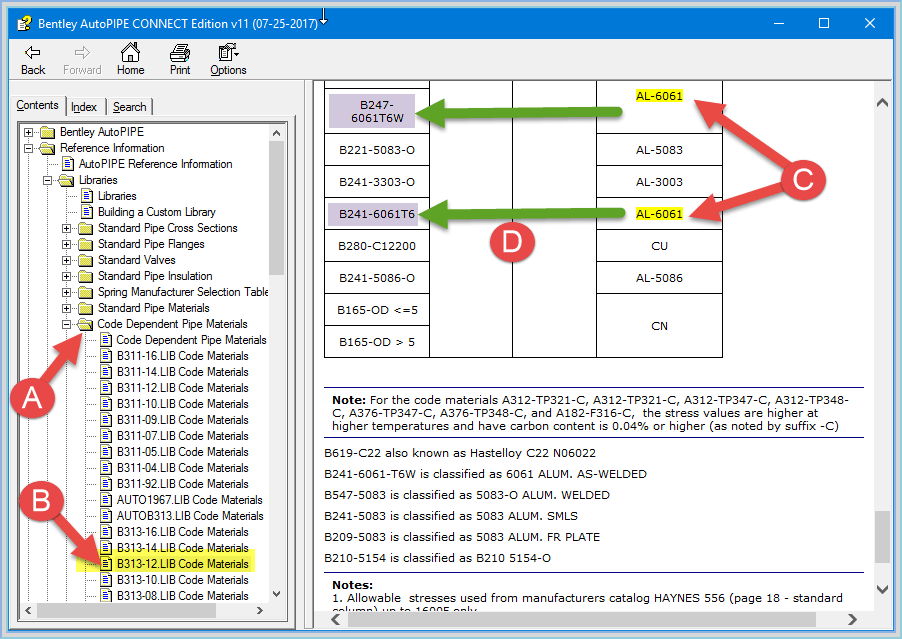The width and height of the screenshot is (902, 639).
Task: Click the AUTO1967.LIB page icon
Action: point(106,500)
